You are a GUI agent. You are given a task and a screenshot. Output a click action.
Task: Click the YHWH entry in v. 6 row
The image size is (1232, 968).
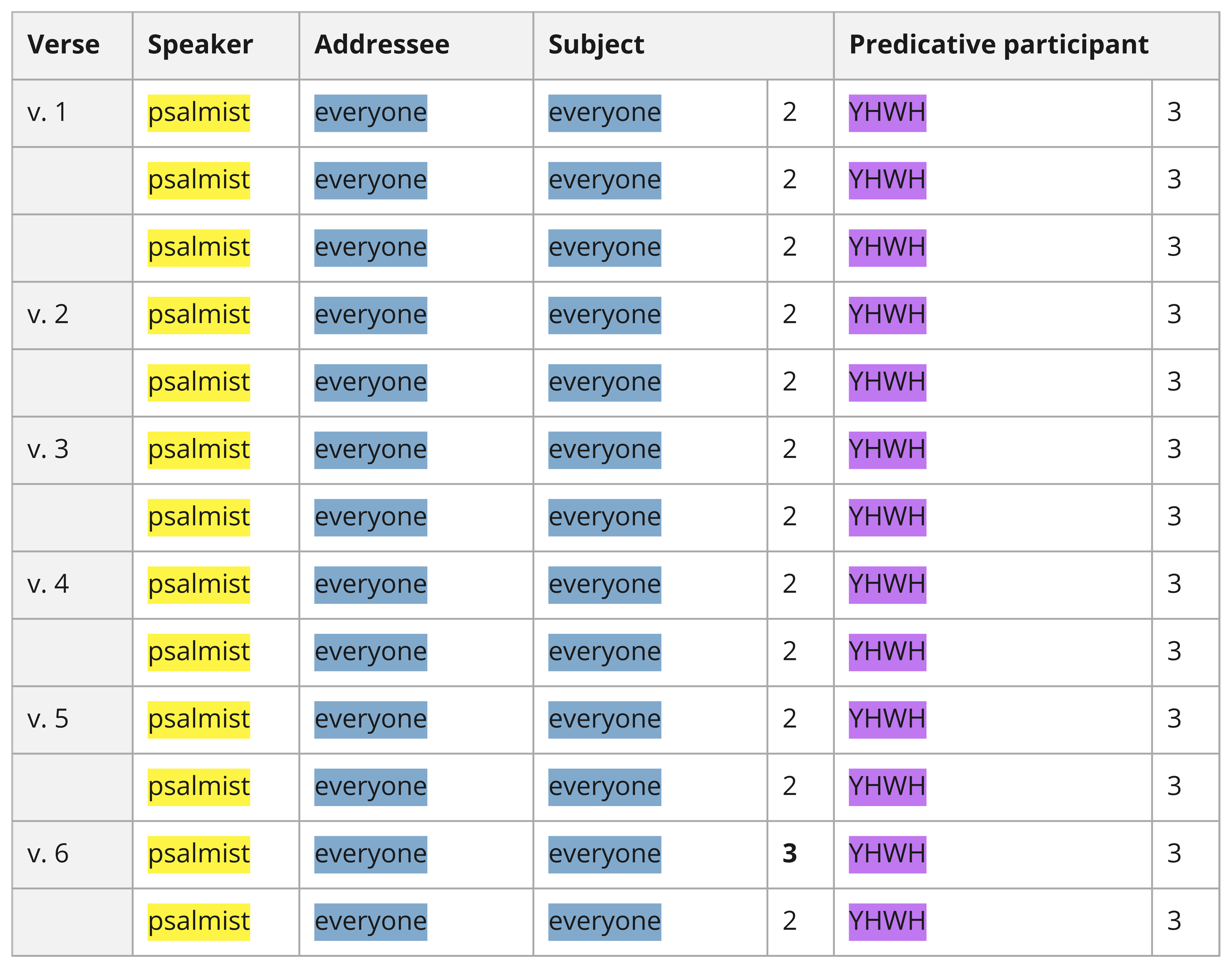click(887, 855)
